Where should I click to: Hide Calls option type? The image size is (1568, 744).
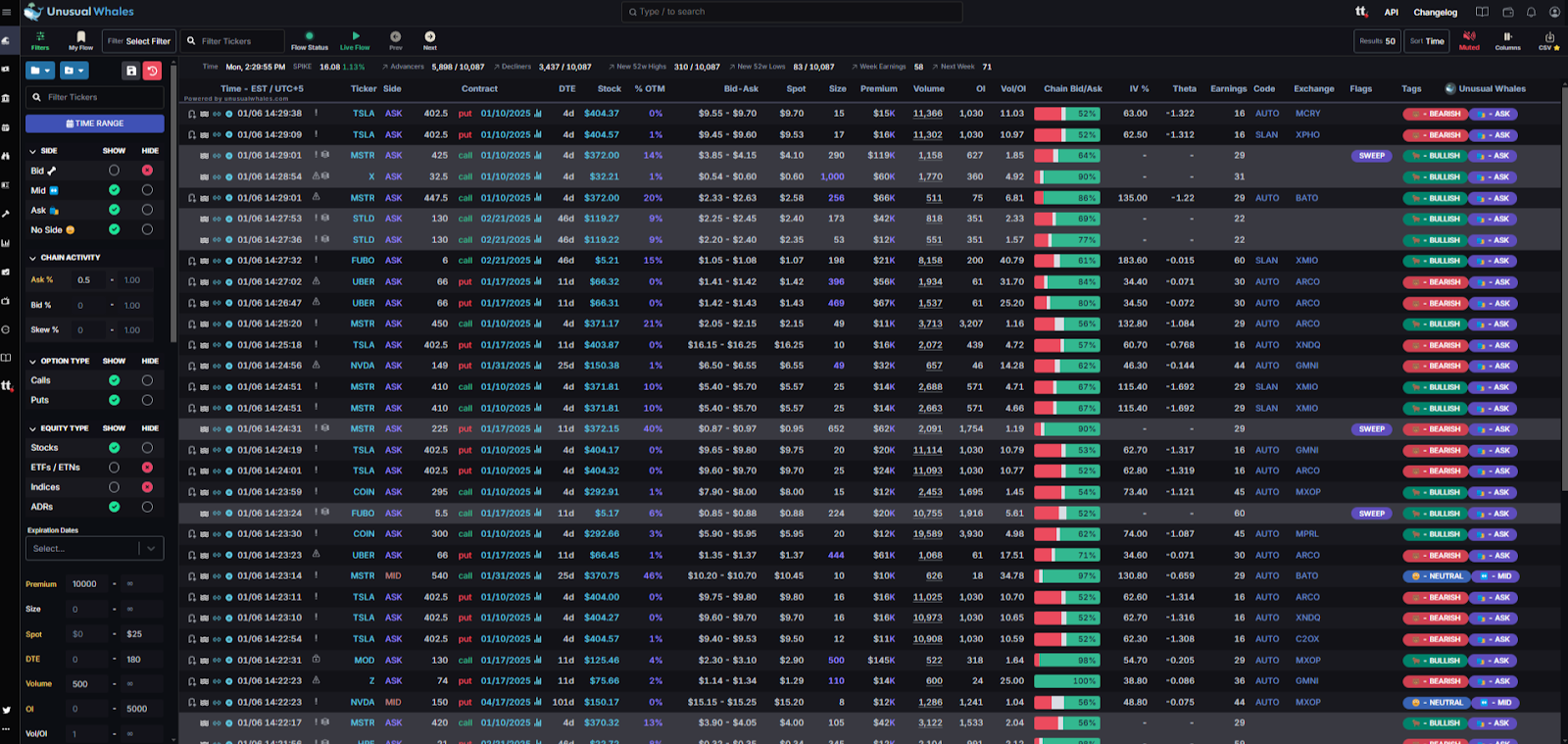[x=147, y=380]
